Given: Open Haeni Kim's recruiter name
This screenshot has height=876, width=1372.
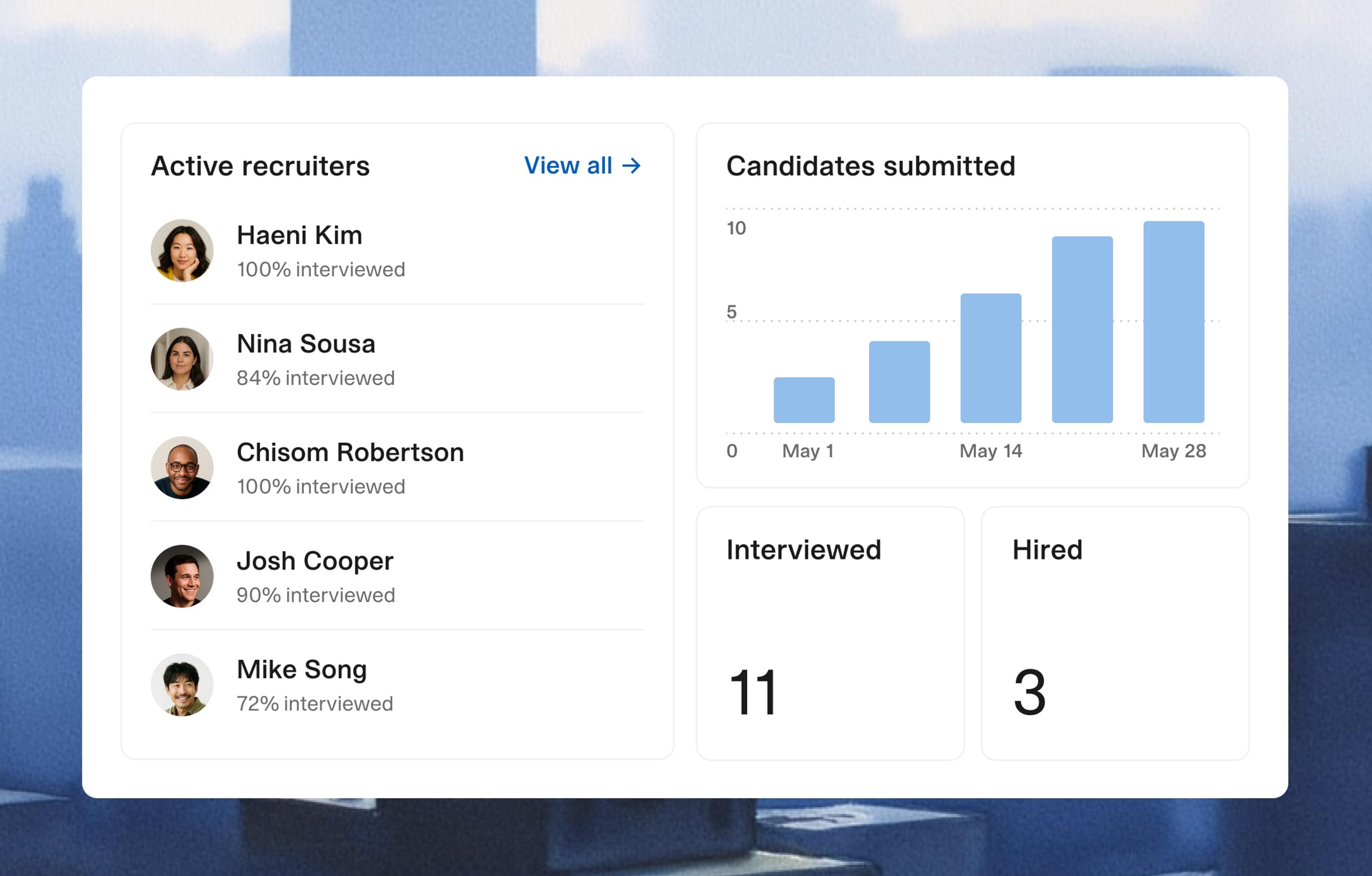Looking at the screenshot, I should [x=299, y=235].
